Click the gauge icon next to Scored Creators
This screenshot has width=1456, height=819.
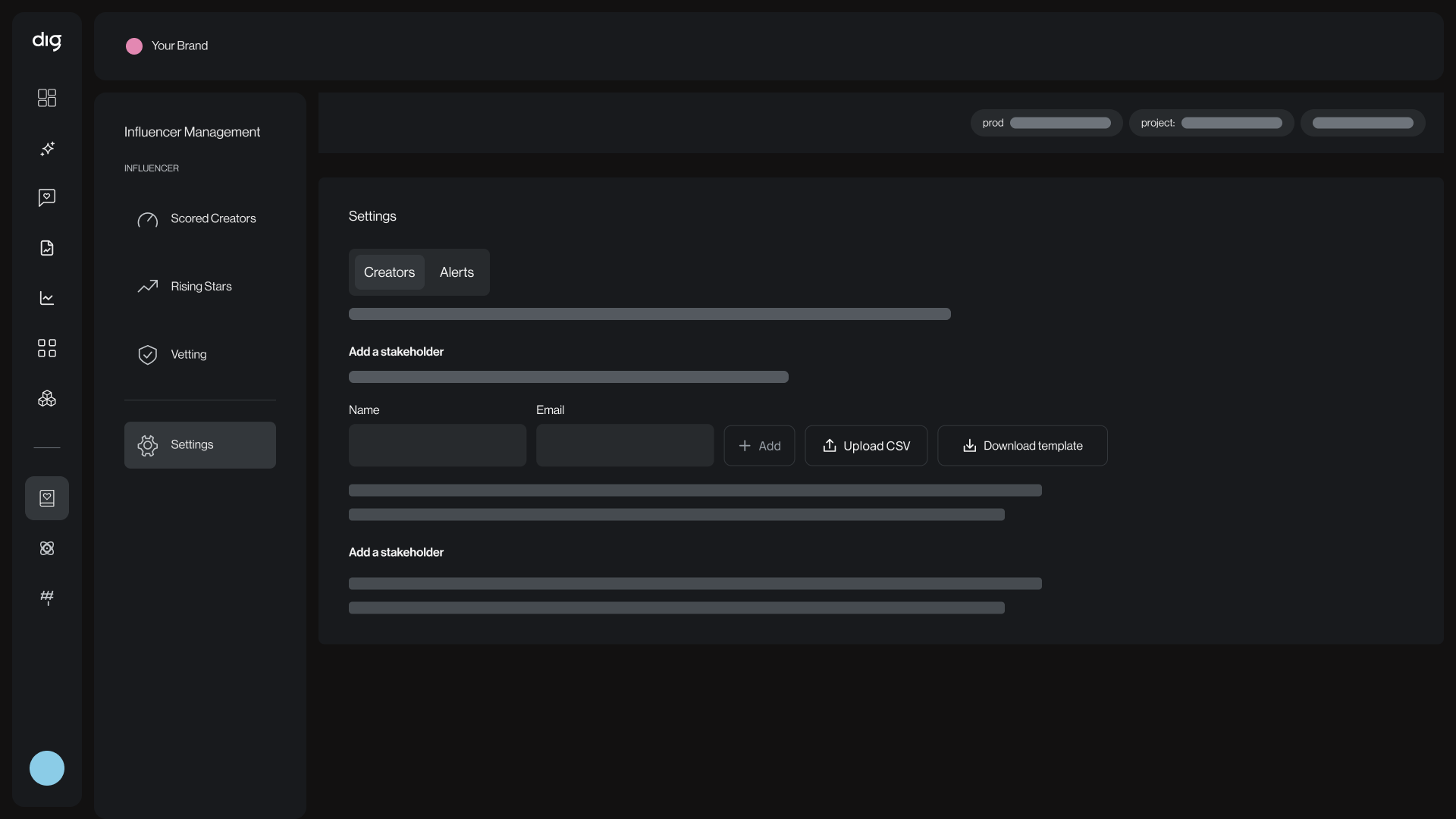click(148, 219)
